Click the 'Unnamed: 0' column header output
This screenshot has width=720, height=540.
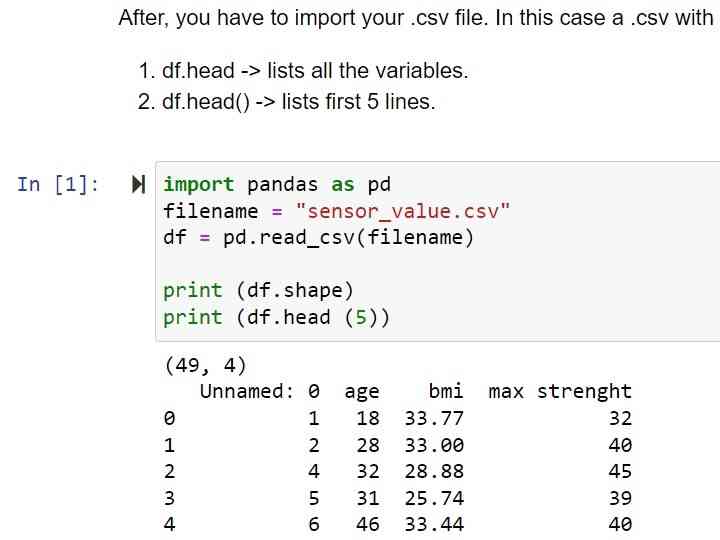click(259, 392)
